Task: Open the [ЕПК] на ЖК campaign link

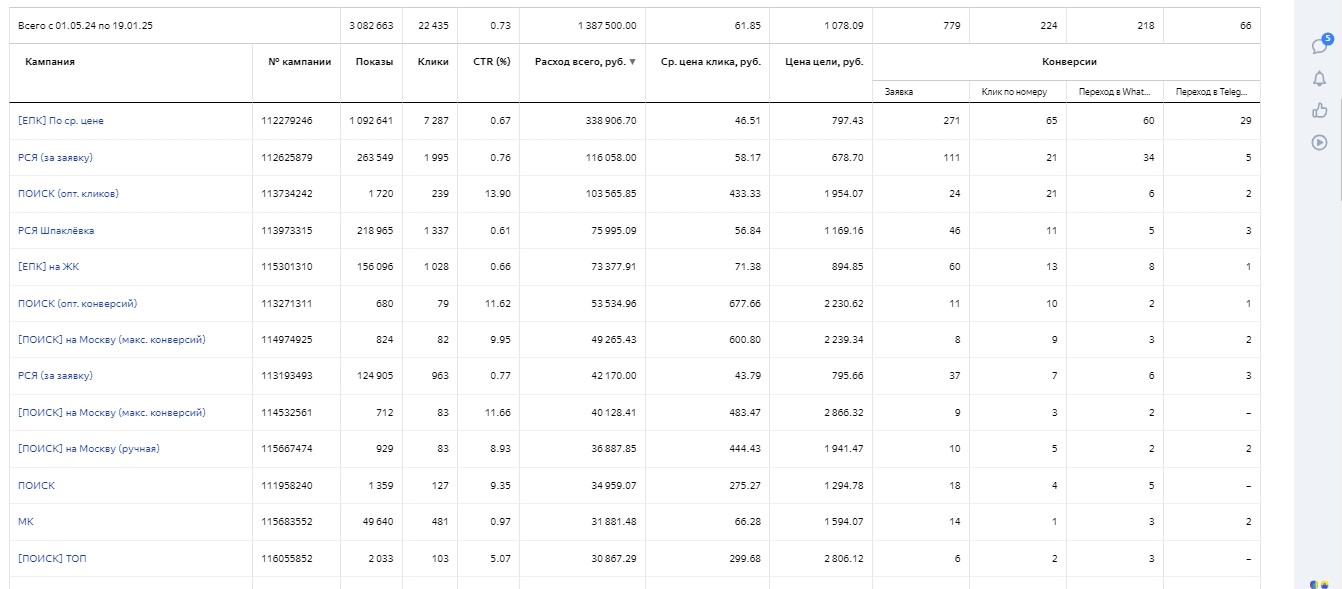Action: click(x=46, y=267)
